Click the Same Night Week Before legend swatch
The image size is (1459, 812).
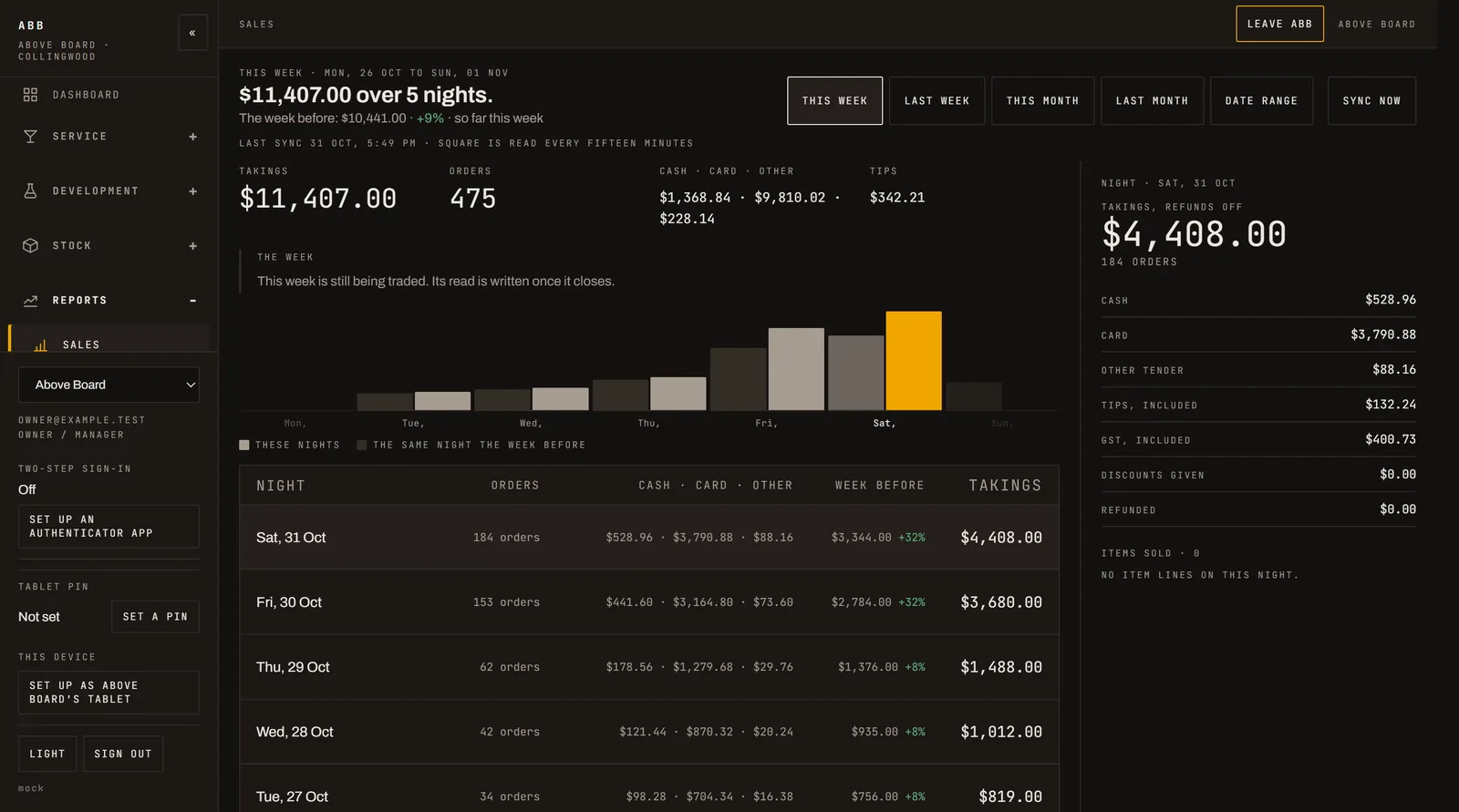point(362,446)
